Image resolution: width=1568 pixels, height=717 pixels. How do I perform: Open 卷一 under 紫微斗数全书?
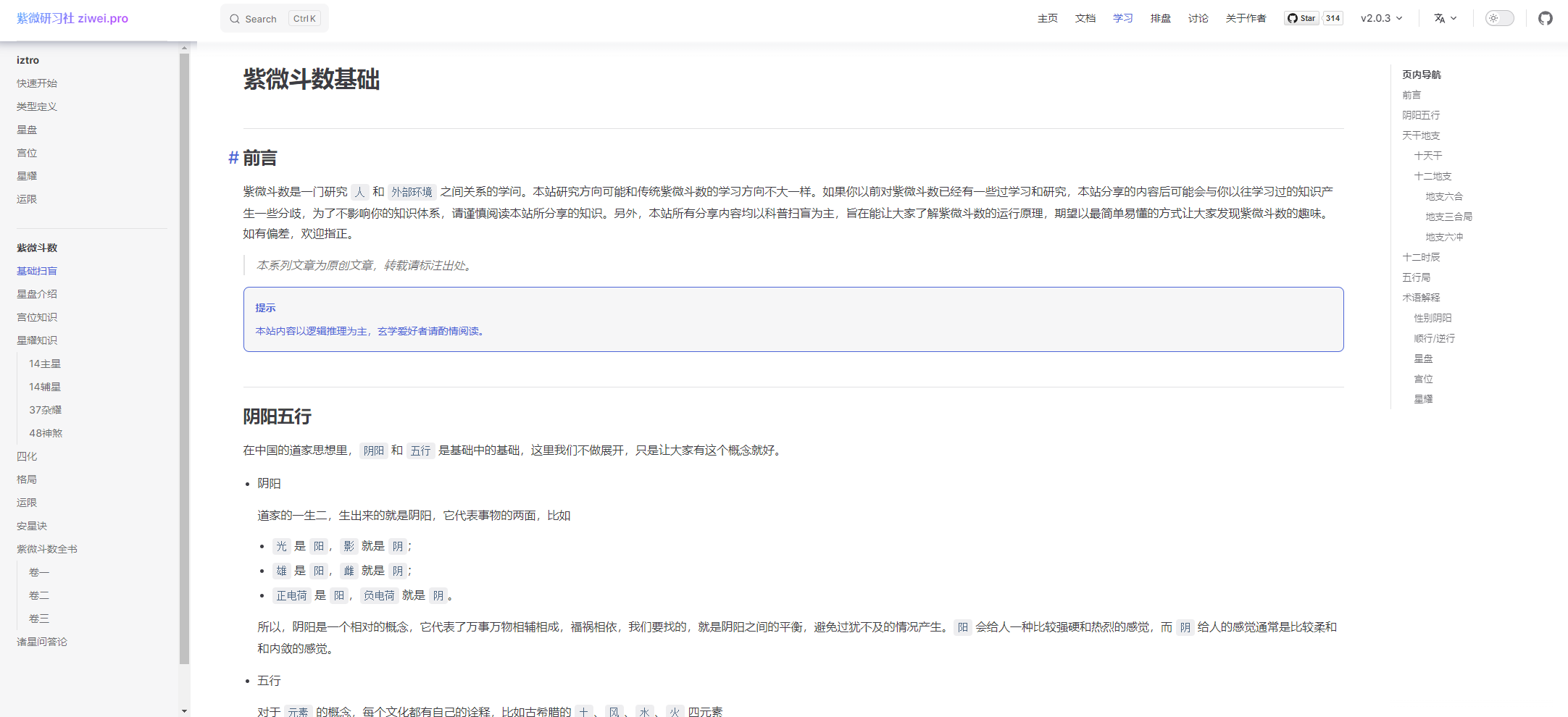pos(39,572)
